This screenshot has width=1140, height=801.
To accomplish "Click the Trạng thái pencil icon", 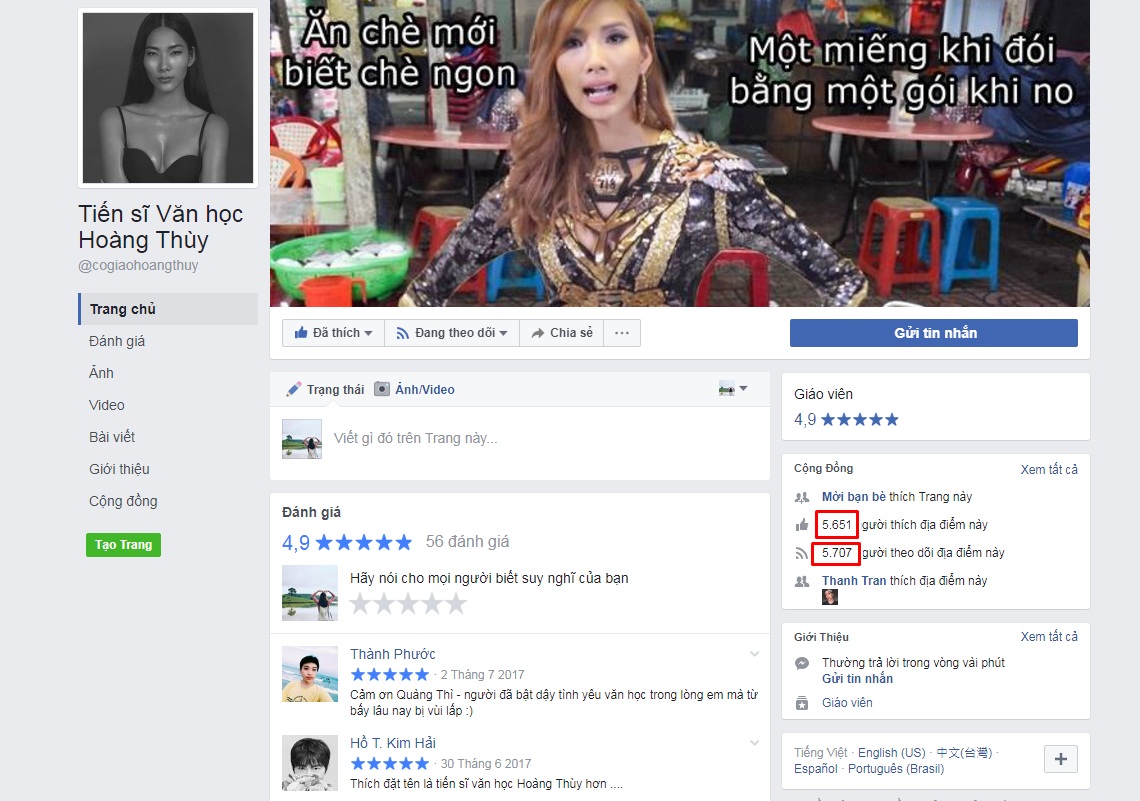I will coord(294,389).
